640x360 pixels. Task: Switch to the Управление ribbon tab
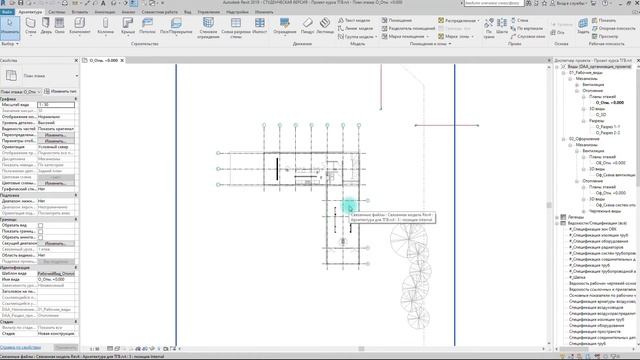209,12
